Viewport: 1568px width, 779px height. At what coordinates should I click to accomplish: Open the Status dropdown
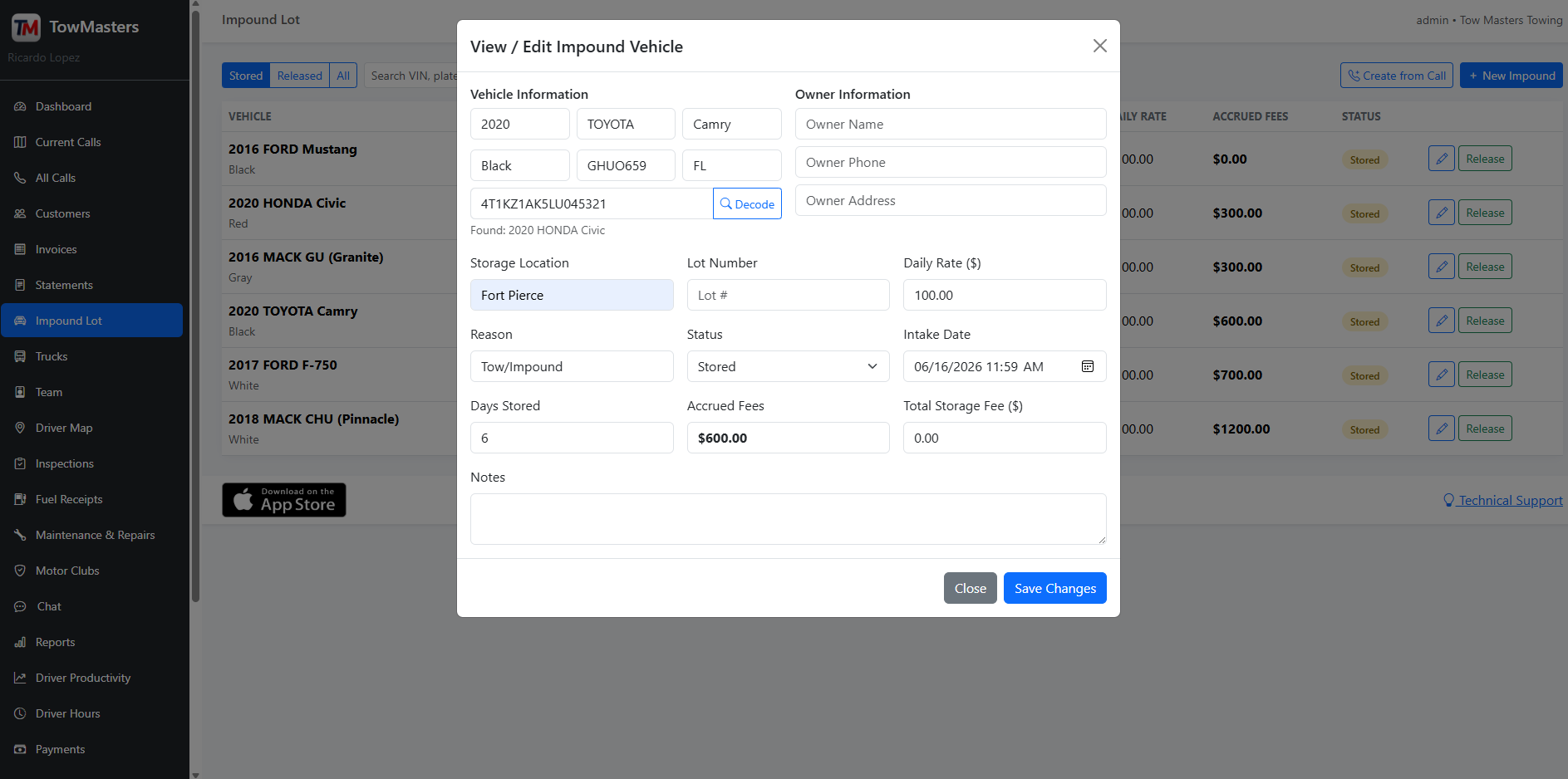pyautogui.click(x=788, y=366)
